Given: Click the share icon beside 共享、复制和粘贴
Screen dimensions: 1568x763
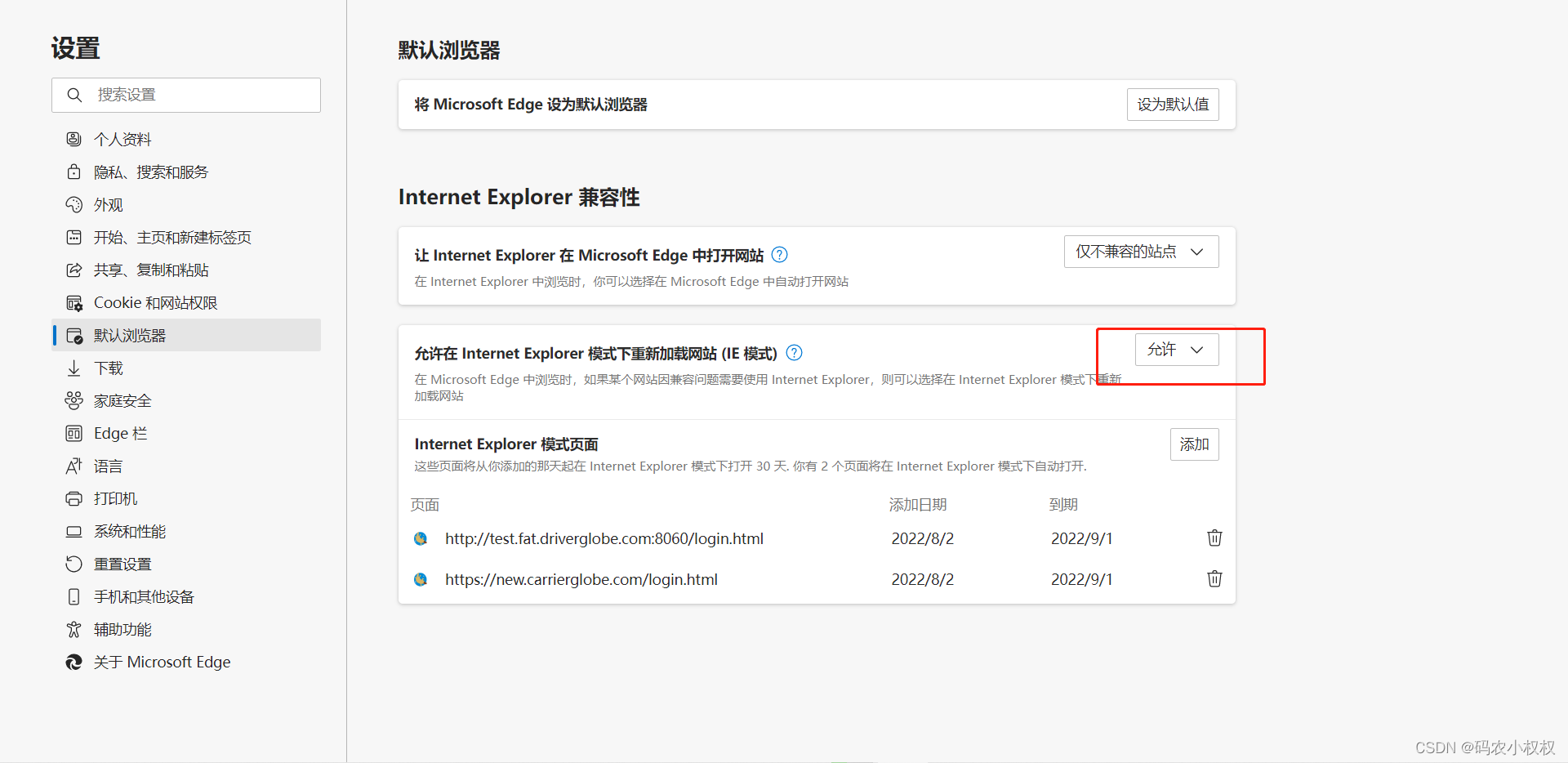Looking at the screenshot, I should (x=73, y=270).
